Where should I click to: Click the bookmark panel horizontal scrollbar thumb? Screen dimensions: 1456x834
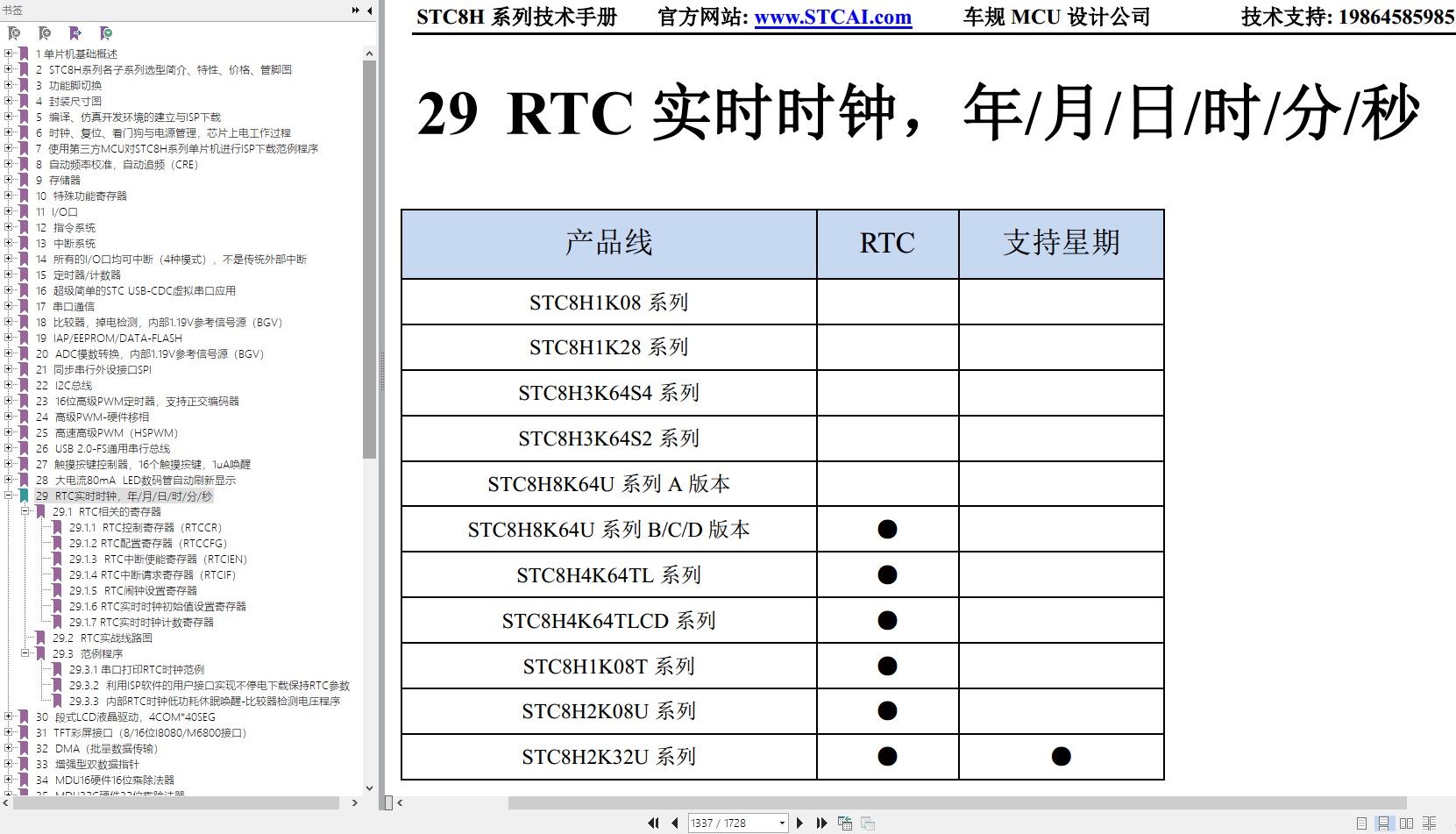click(176, 802)
